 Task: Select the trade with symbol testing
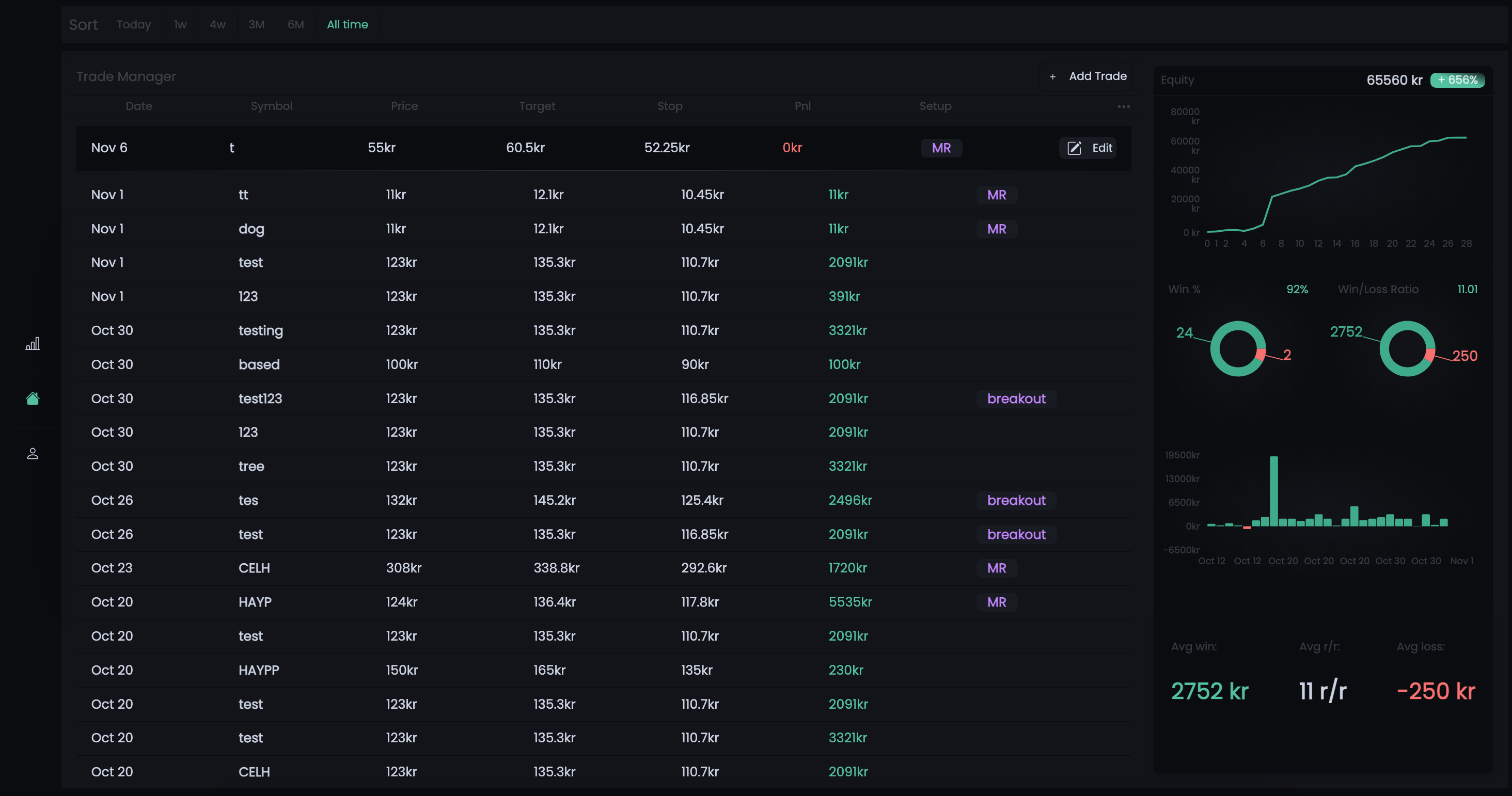pos(603,331)
